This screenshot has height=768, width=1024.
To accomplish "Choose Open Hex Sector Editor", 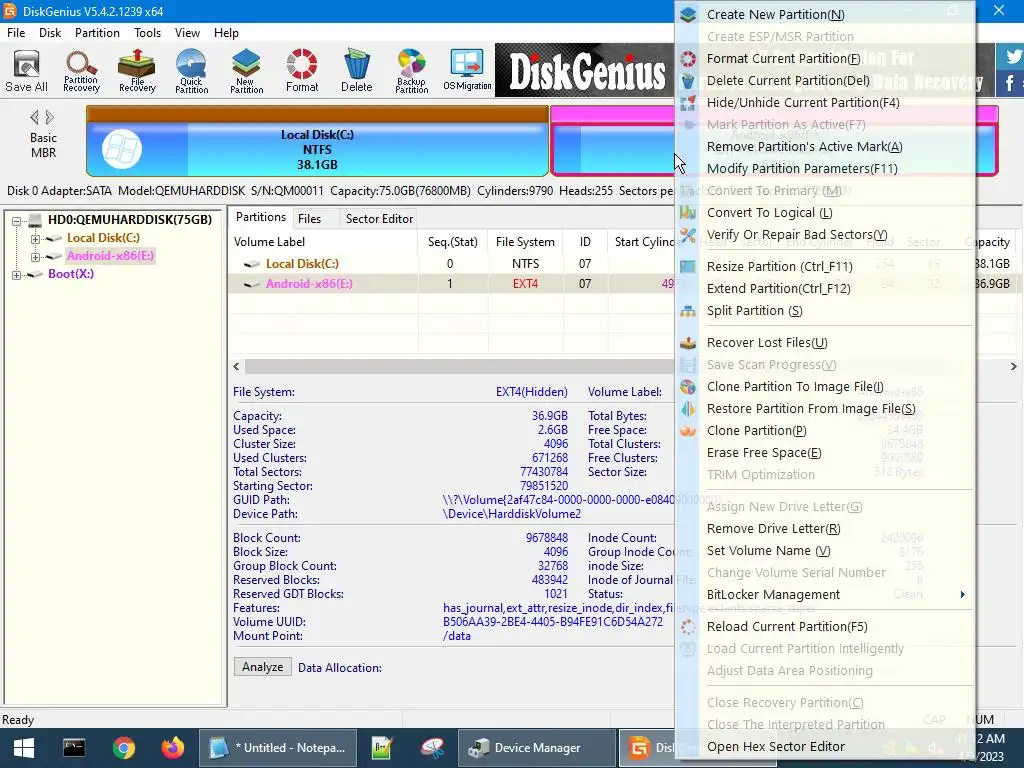I will [776, 746].
